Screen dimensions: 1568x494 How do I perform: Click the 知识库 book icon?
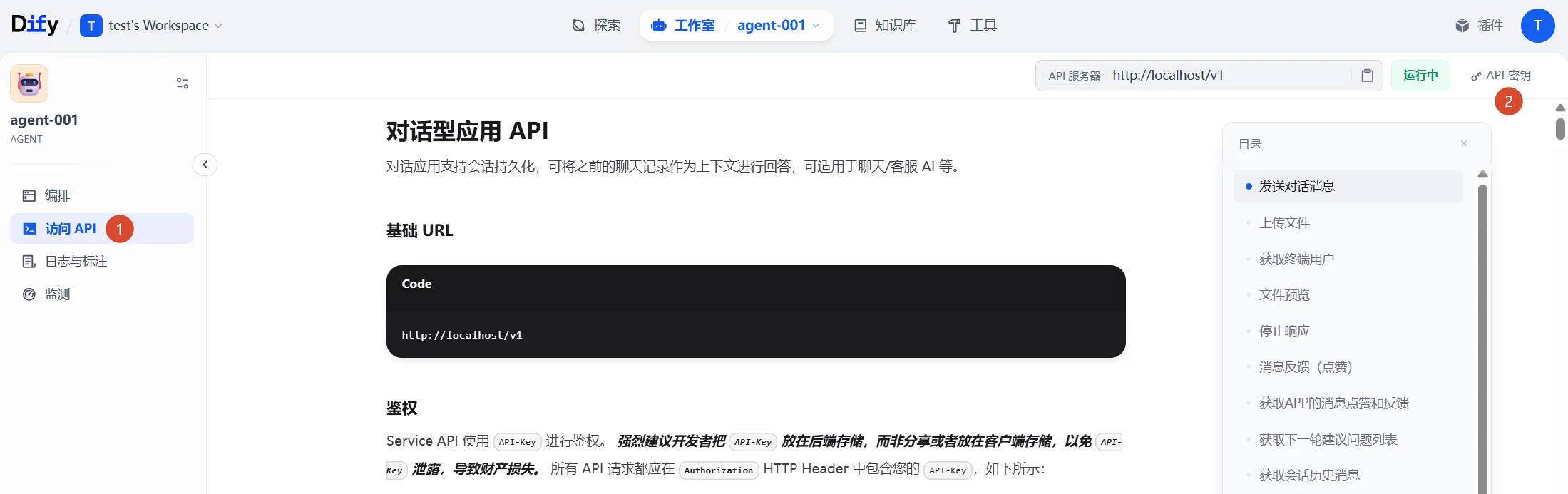click(x=861, y=26)
